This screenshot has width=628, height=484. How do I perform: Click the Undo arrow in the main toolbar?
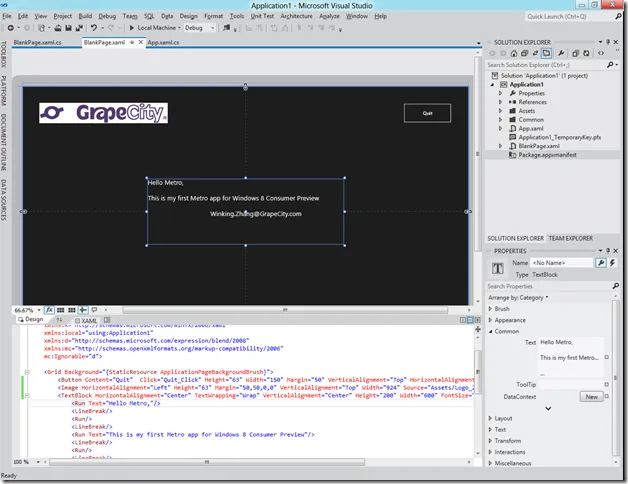(93, 28)
